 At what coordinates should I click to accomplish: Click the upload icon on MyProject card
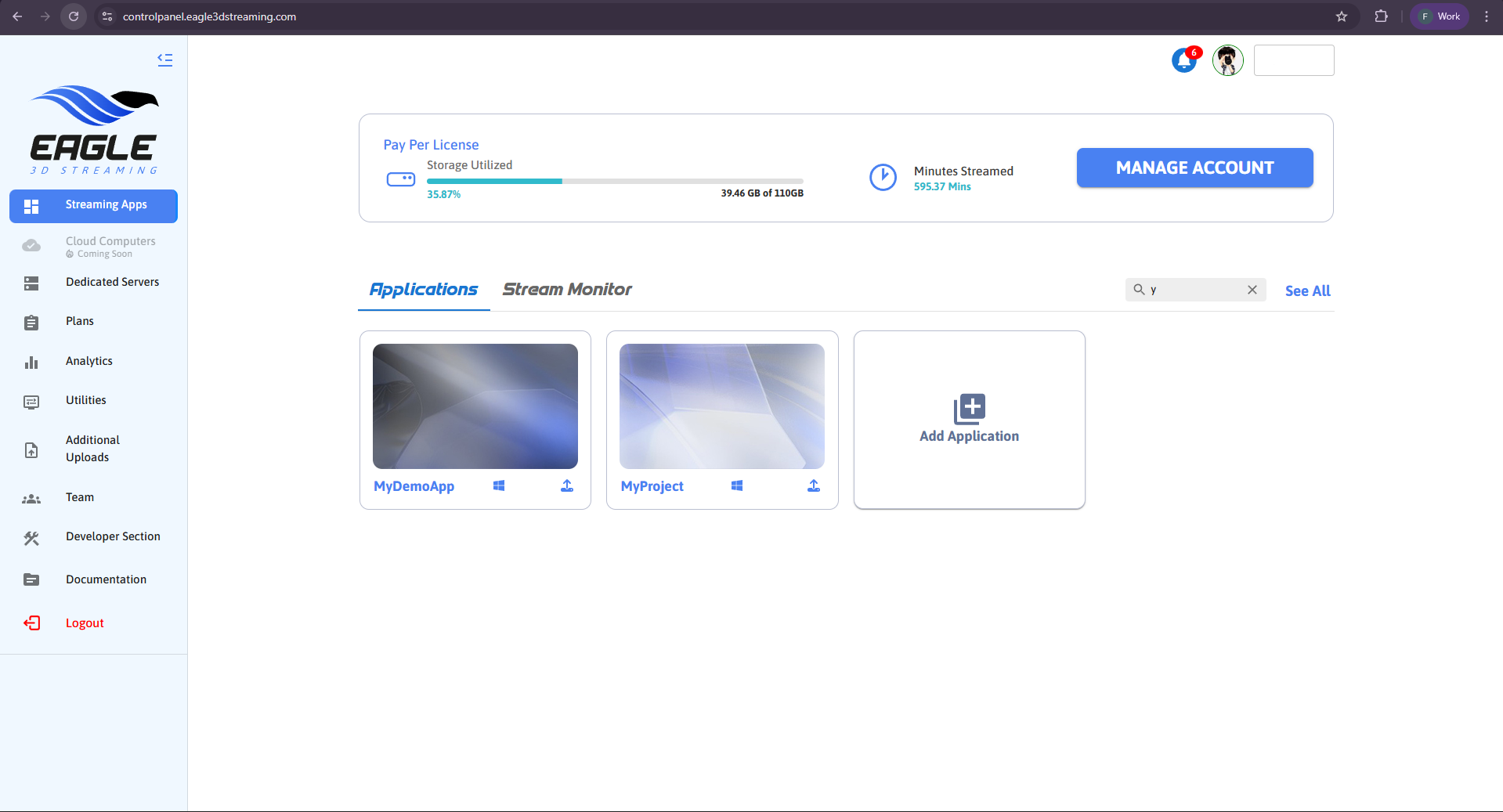tap(814, 486)
